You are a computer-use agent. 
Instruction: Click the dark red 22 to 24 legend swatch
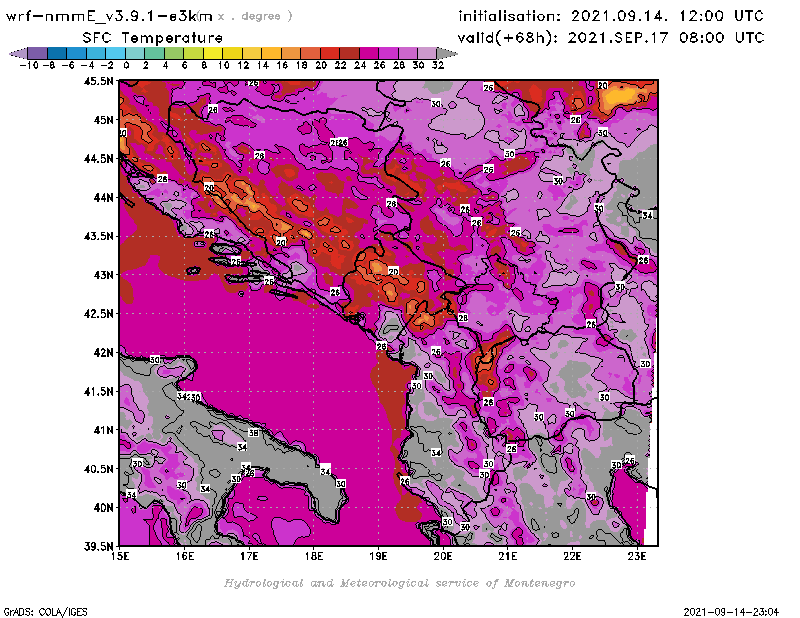(349, 53)
